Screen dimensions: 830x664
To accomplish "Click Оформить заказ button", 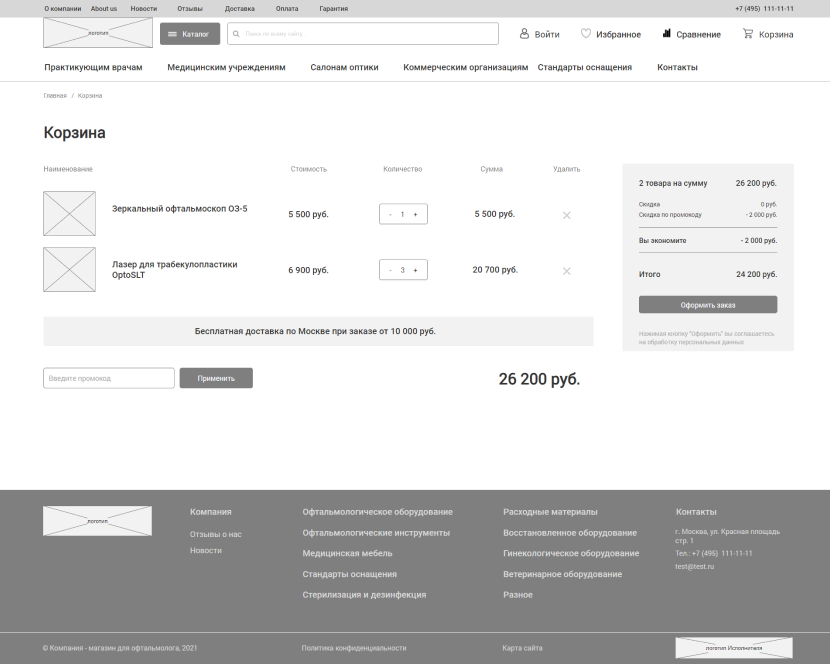I will pos(707,305).
